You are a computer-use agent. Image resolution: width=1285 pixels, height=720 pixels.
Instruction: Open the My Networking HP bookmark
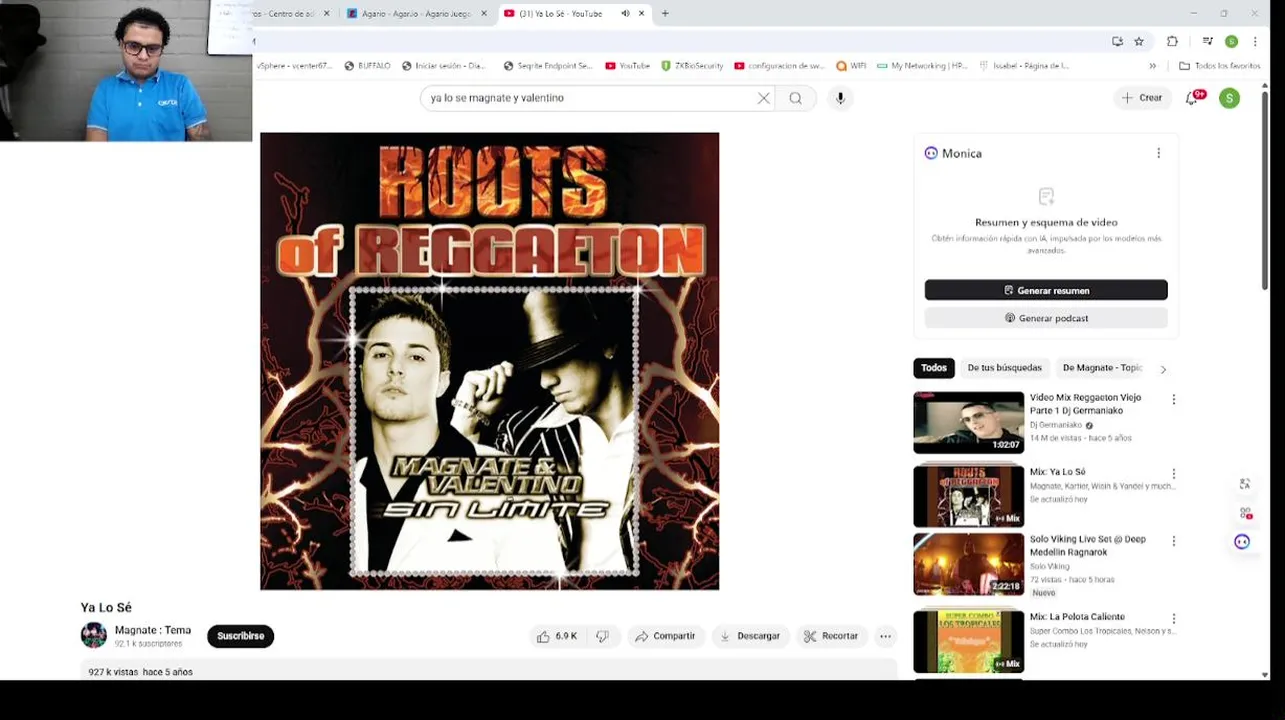tap(922, 66)
